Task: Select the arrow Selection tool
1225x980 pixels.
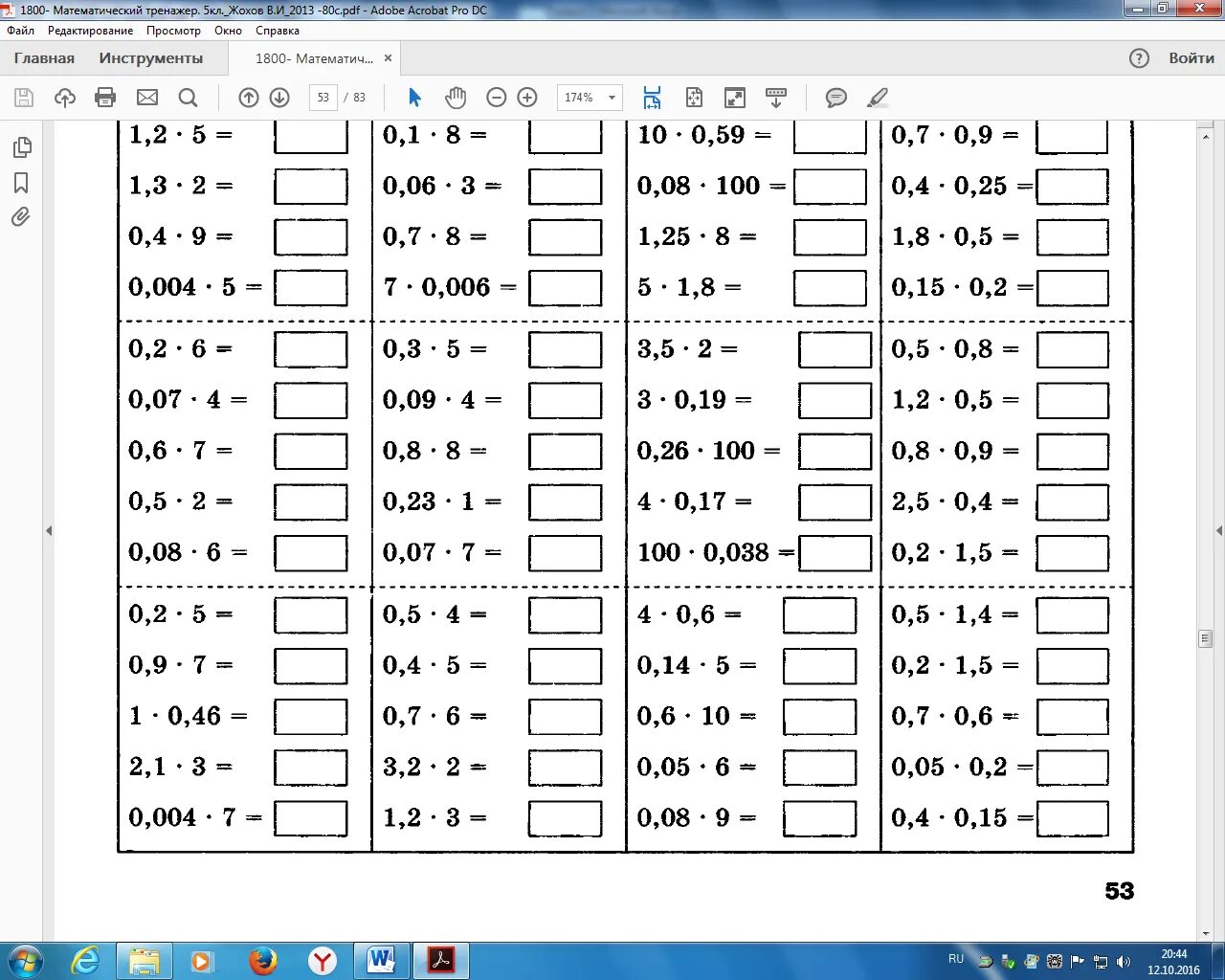Action: point(414,98)
